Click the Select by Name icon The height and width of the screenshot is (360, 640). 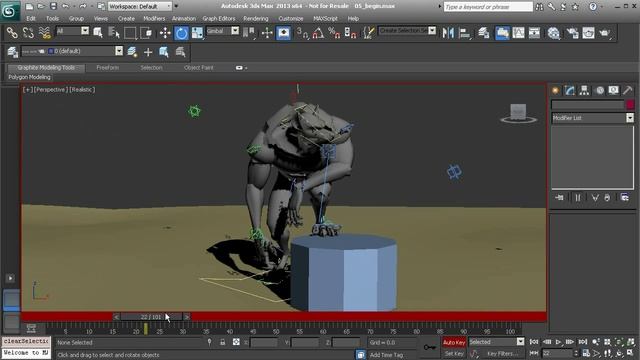click(114, 33)
